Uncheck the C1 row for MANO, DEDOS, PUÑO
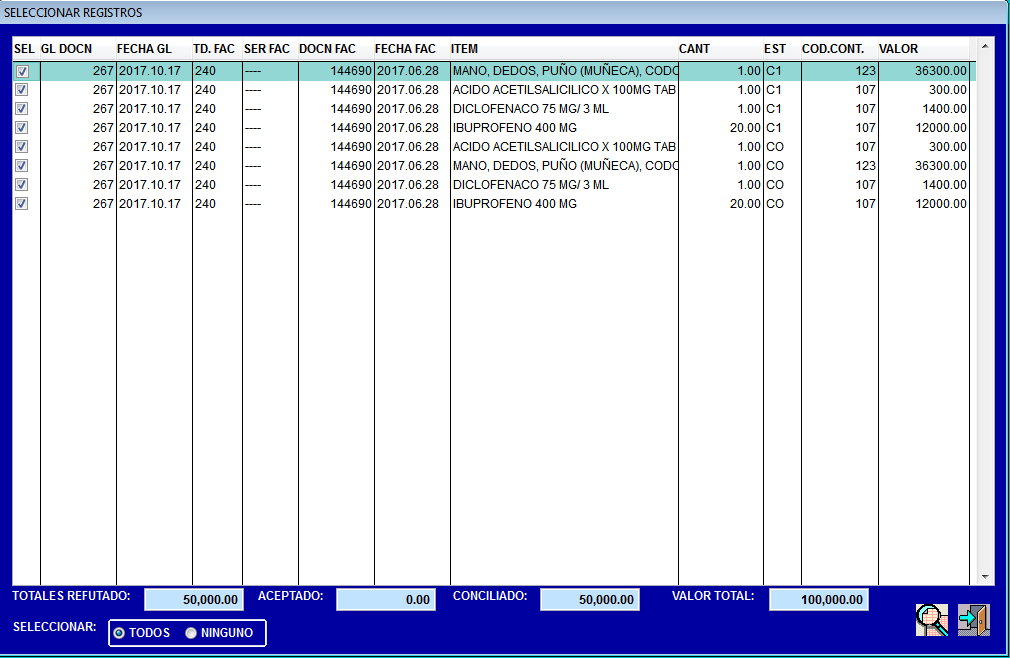This screenshot has width=1010, height=658. [22, 71]
